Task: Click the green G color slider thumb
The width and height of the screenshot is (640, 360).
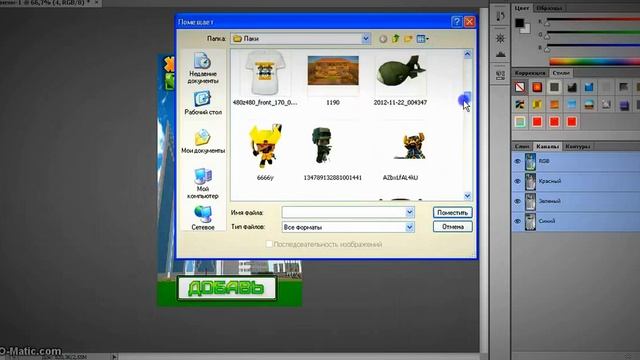Action: [547, 37]
